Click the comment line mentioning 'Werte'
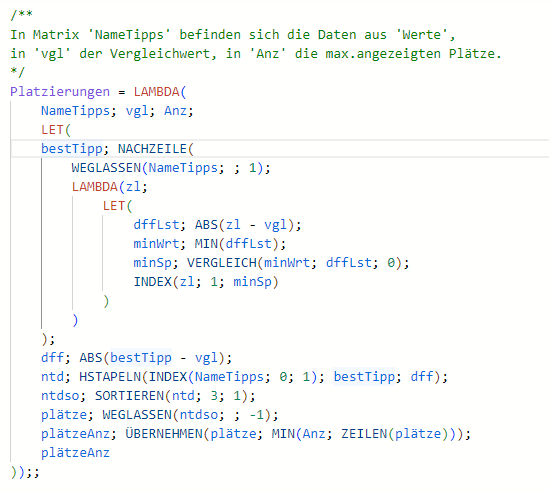Screen dimensions: 549x492 pyautogui.click(x=233, y=35)
